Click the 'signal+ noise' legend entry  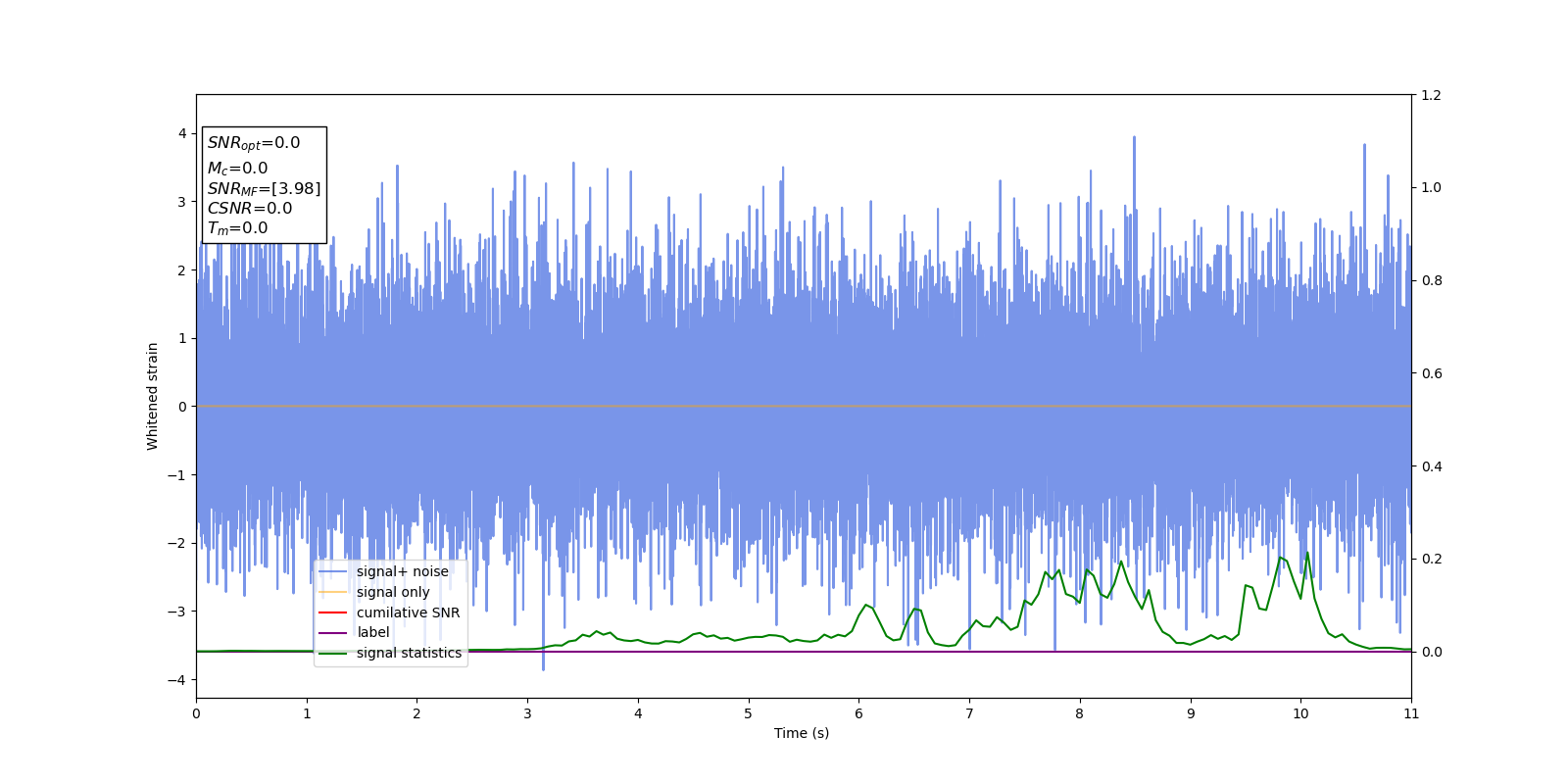tap(403, 572)
